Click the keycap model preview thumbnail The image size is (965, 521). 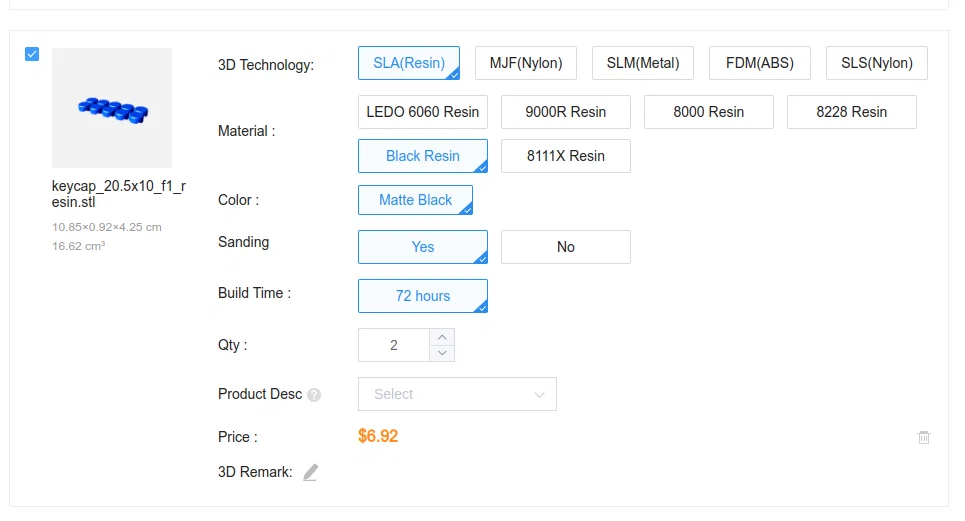coord(112,108)
